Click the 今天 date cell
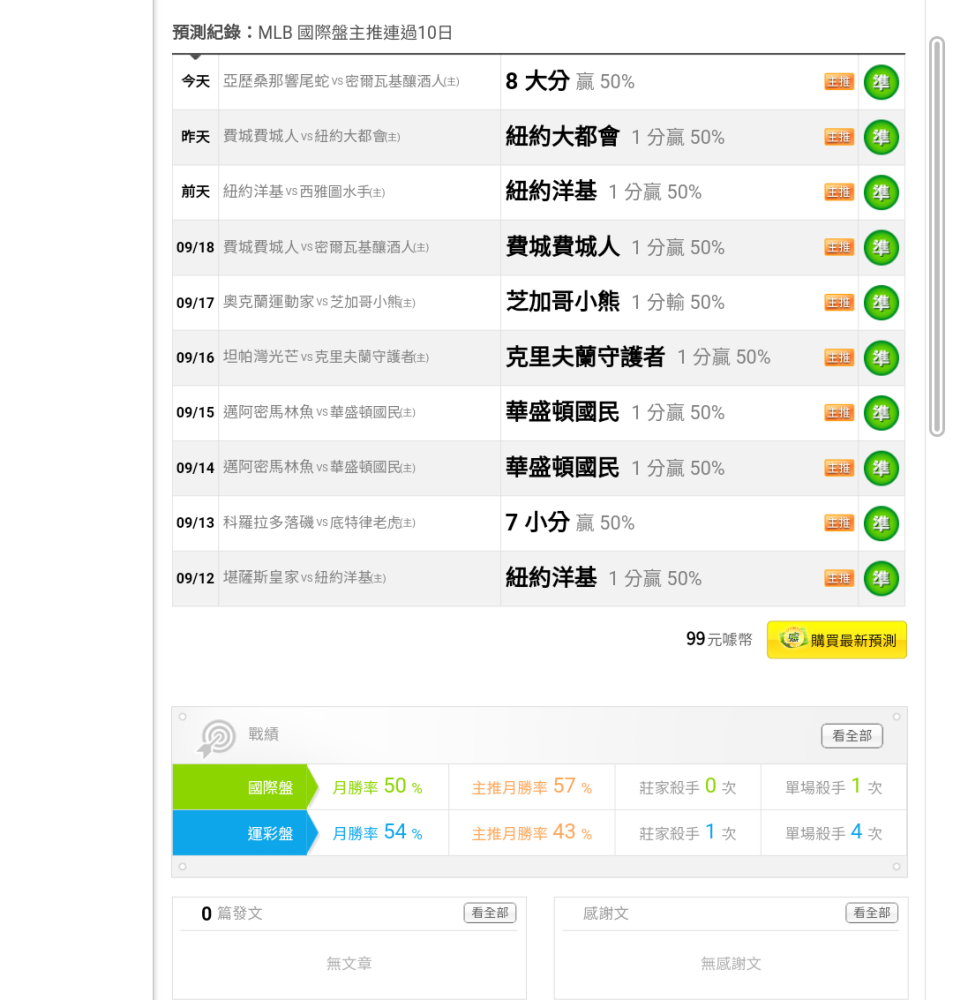 click(195, 82)
